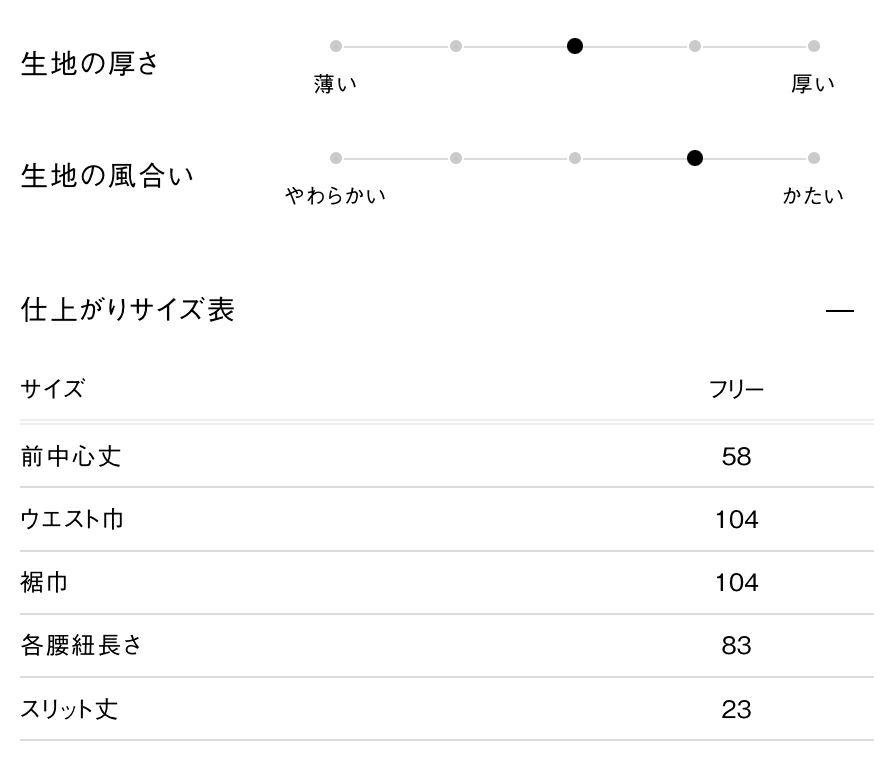Click the やわらかい label
Image resolution: width=890 pixels, height=762 pixels.
point(335,196)
